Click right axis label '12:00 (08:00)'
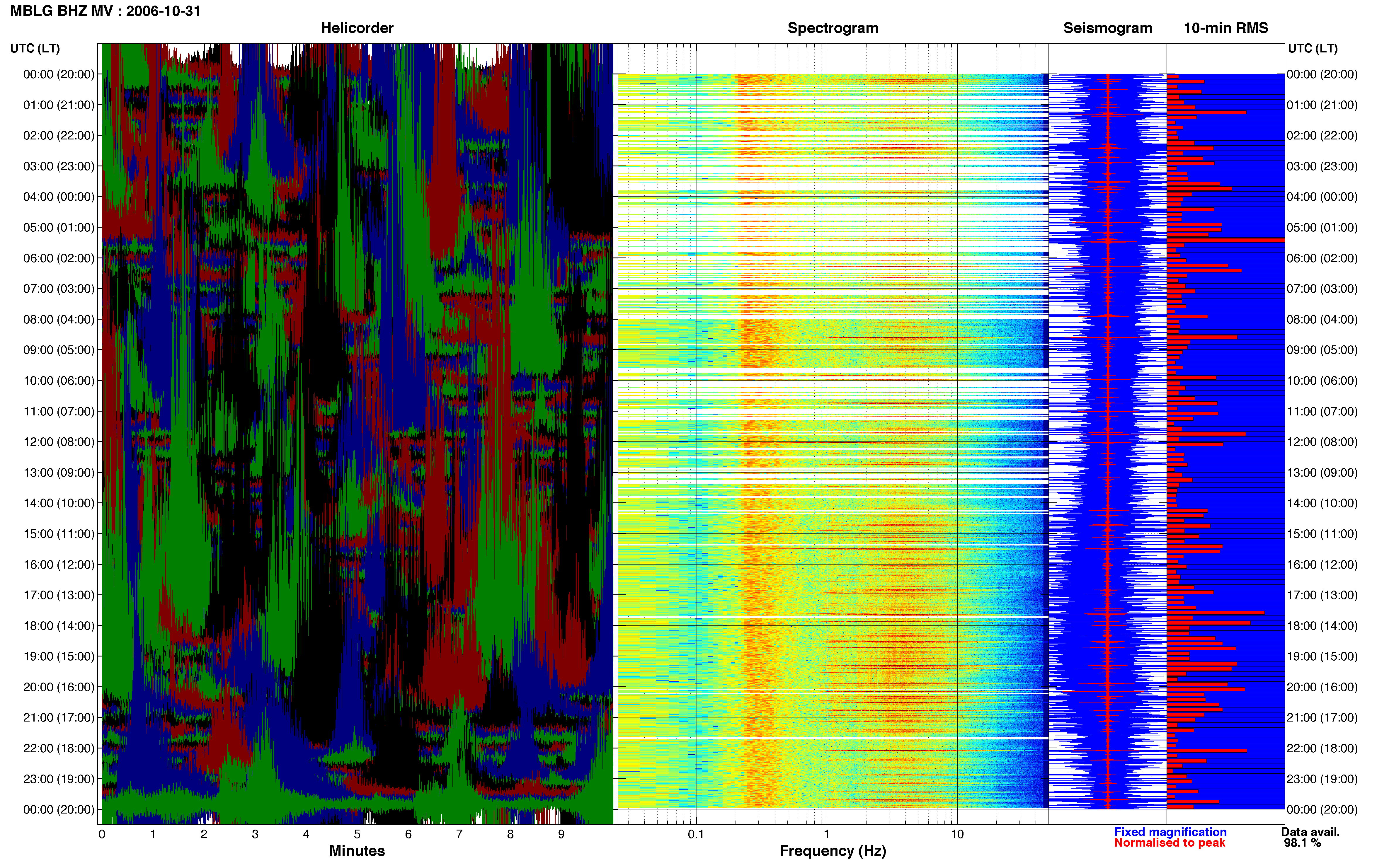This screenshot has width=1389, height=868. click(x=1322, y=441)
